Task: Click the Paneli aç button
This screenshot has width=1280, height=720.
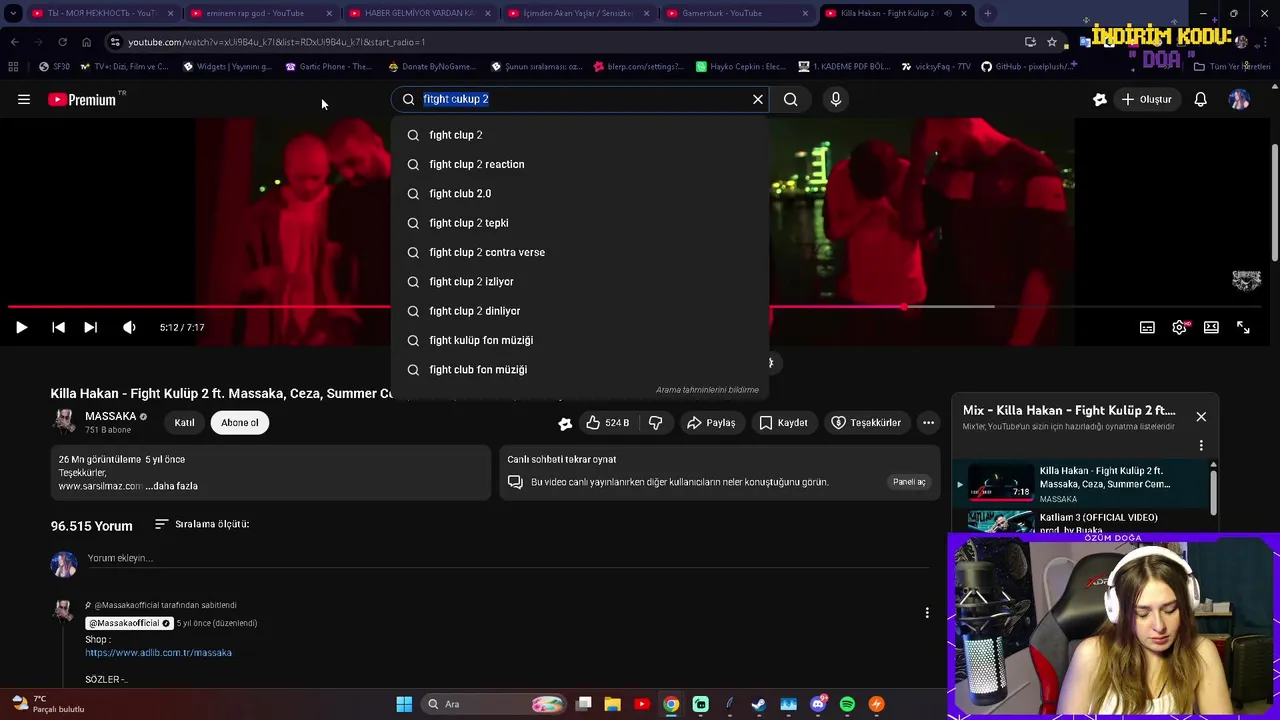Action: [909, 482]
